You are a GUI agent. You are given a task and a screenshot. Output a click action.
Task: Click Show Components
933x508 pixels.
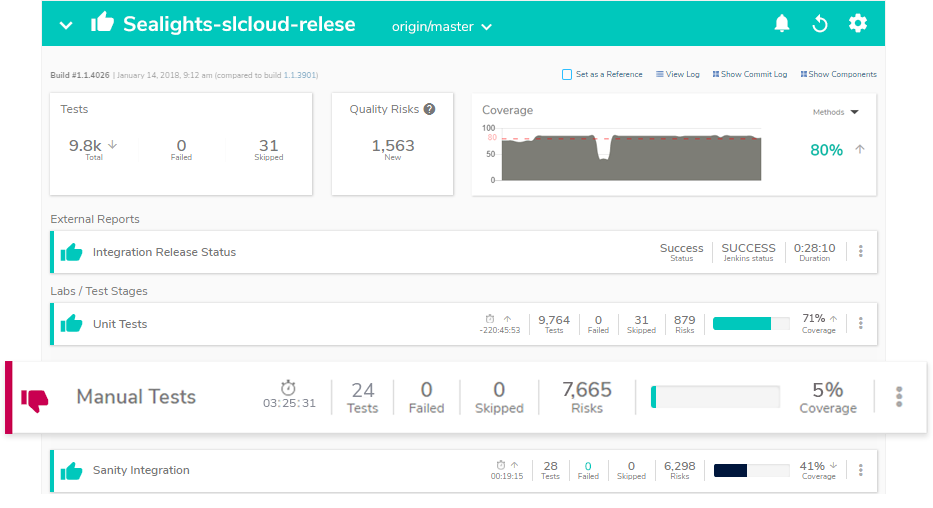pyautogui.click(x=838, y=74)
